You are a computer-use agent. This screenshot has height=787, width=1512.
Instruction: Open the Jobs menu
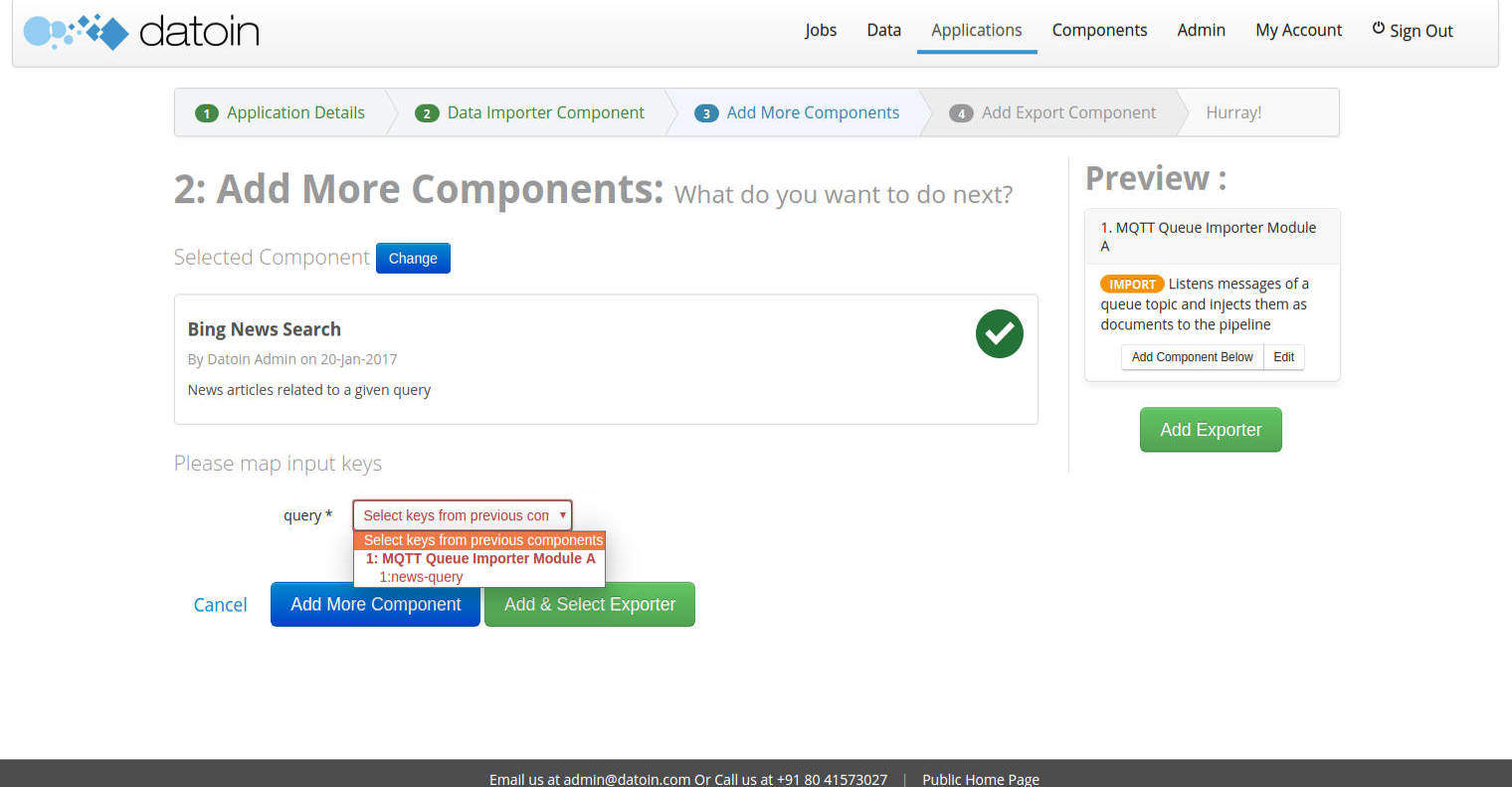tap(821, 30)
